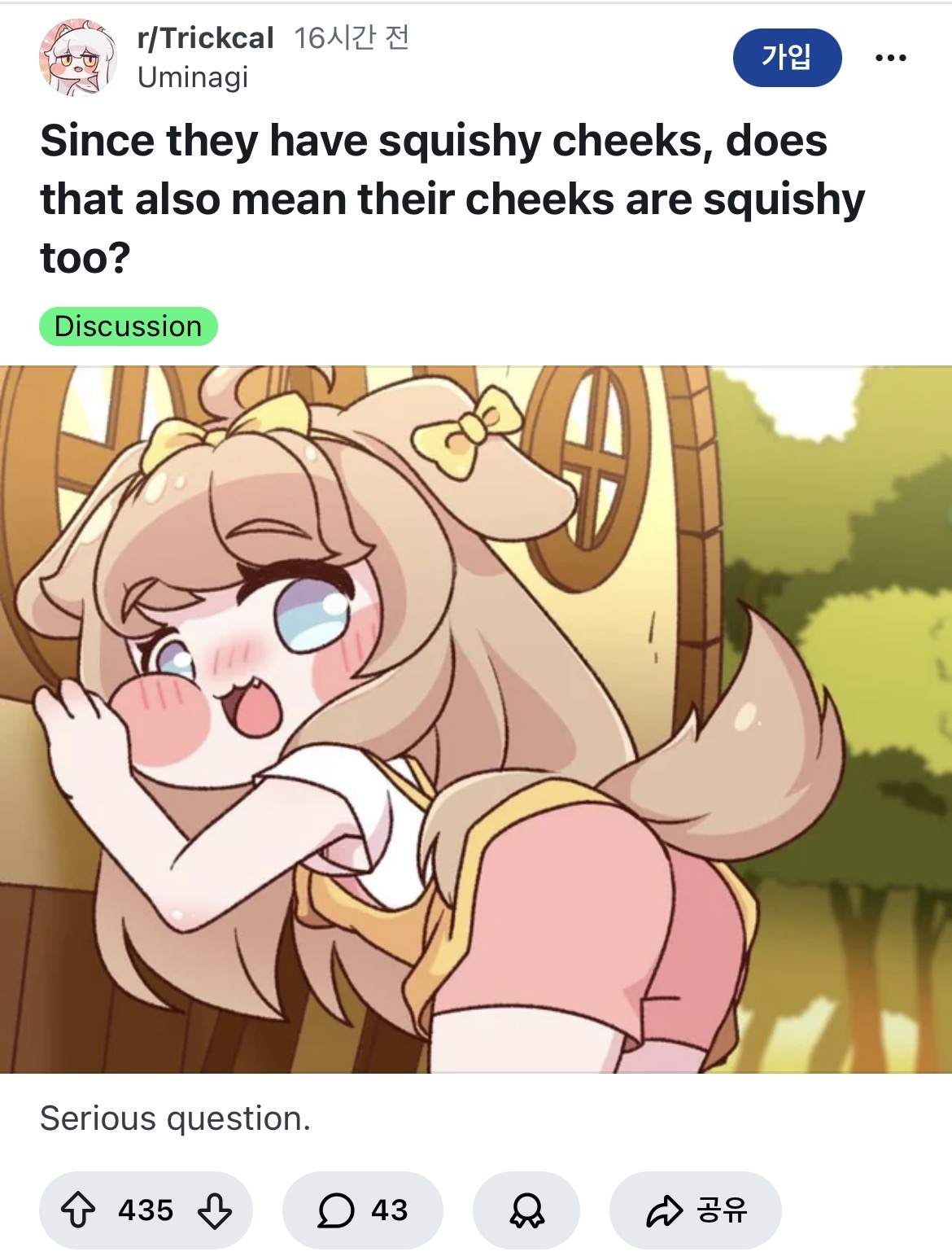View user Uminagi's profile
952x1256 pixels.
point(193,77)
